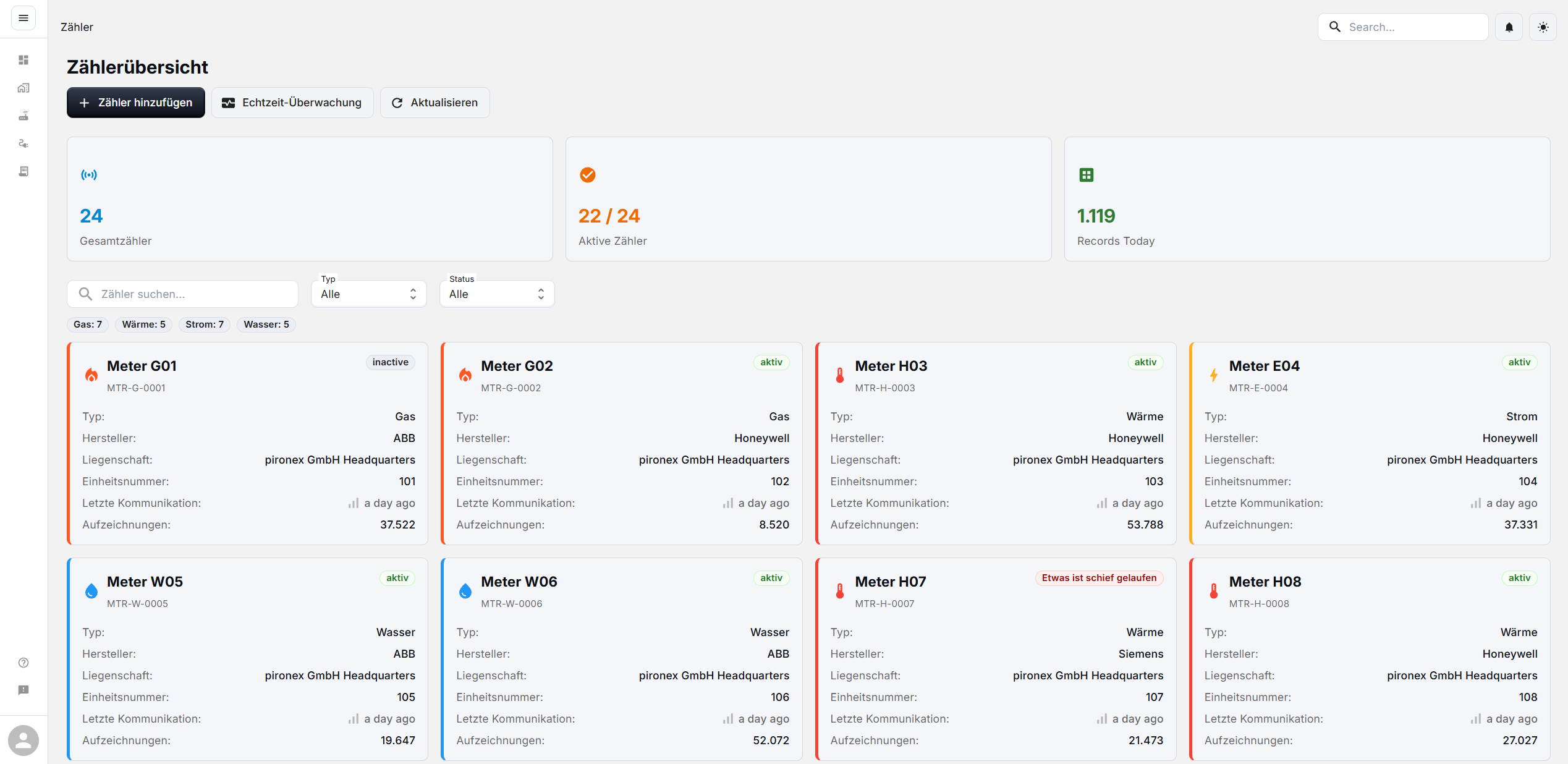Select the Wasser: 5 filter chip
Screen dimensions: 1568x764
266,325
